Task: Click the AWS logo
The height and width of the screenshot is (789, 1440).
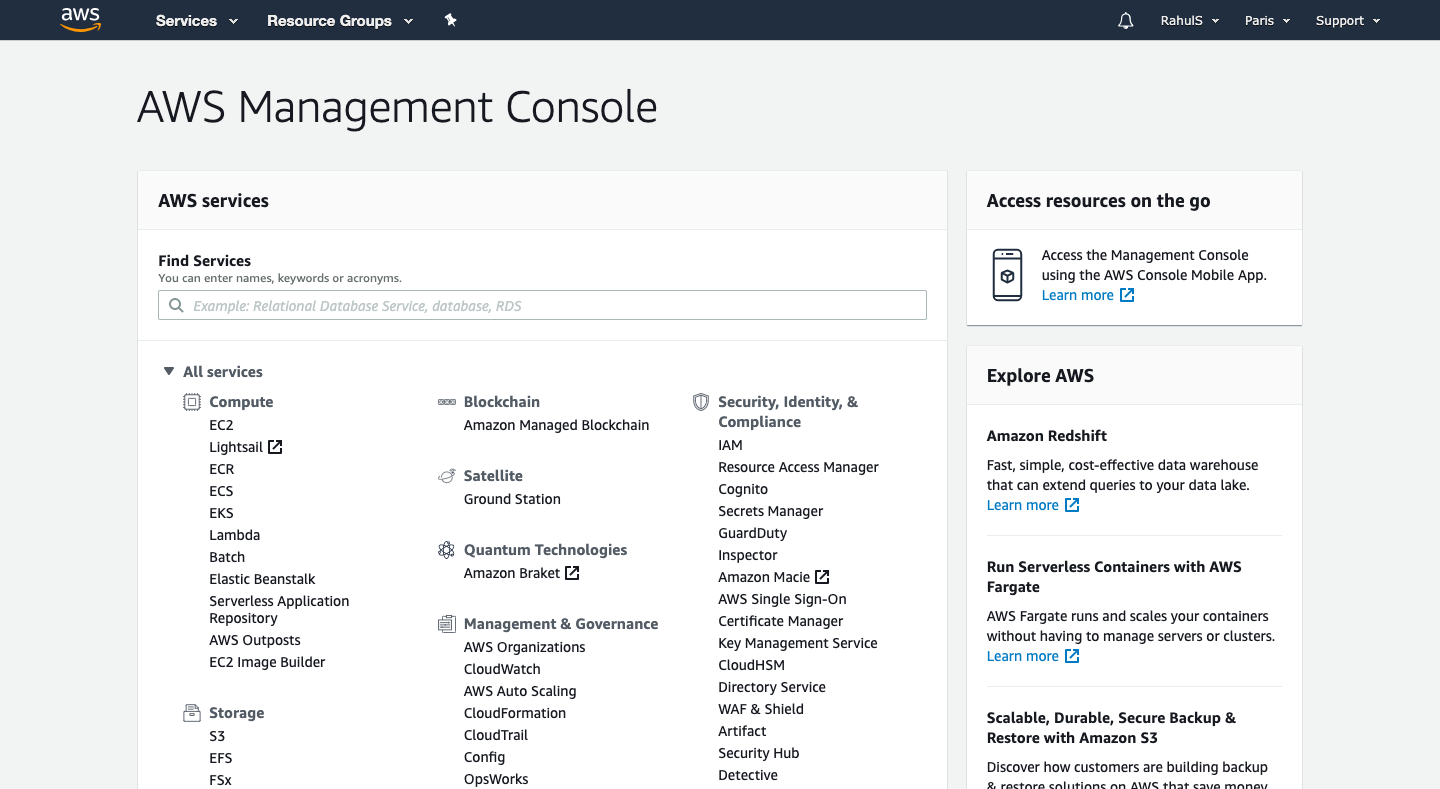Action: [80, 20]
